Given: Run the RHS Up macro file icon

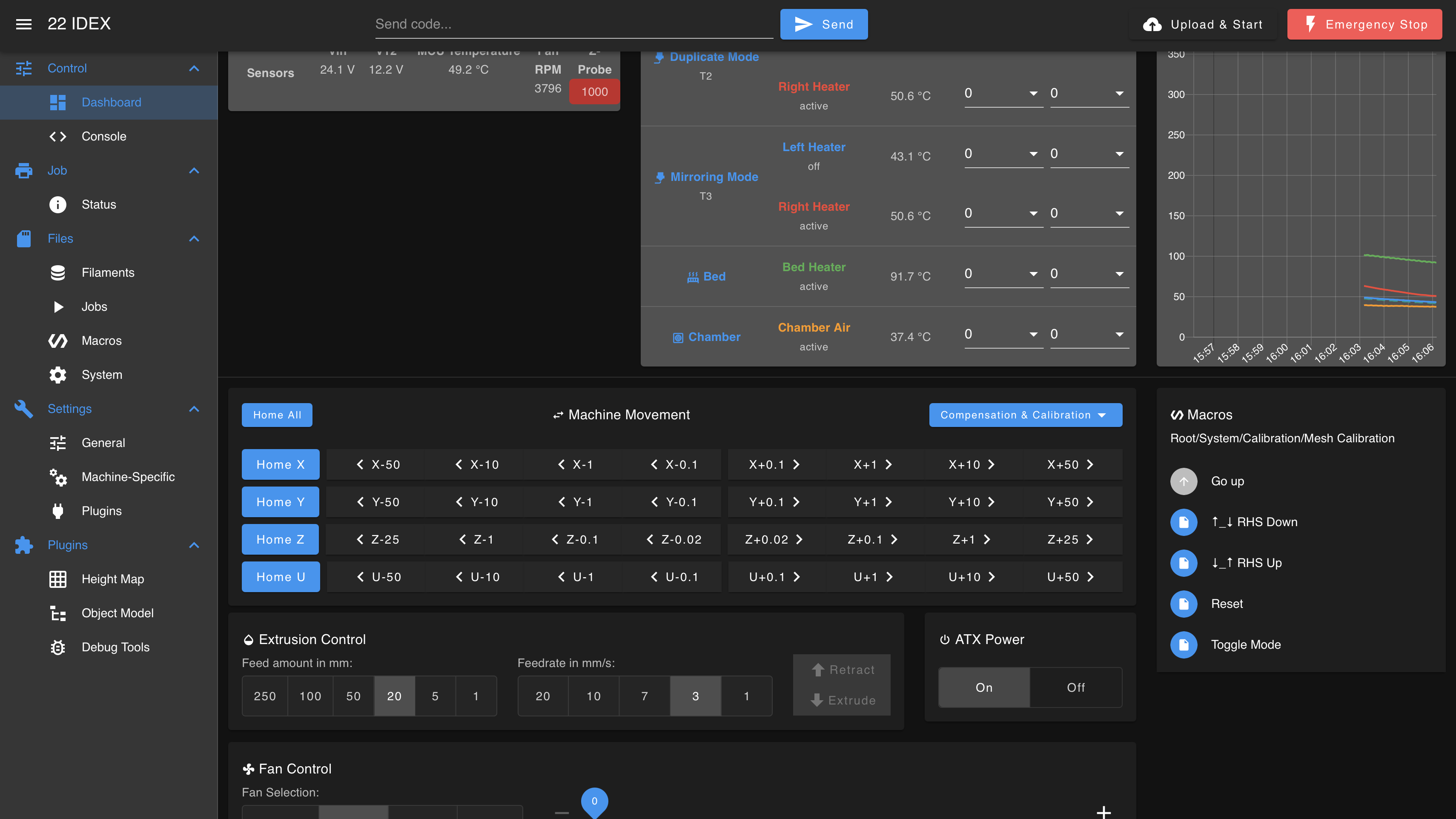Looking at the screenshot, I should [1184, 563].
